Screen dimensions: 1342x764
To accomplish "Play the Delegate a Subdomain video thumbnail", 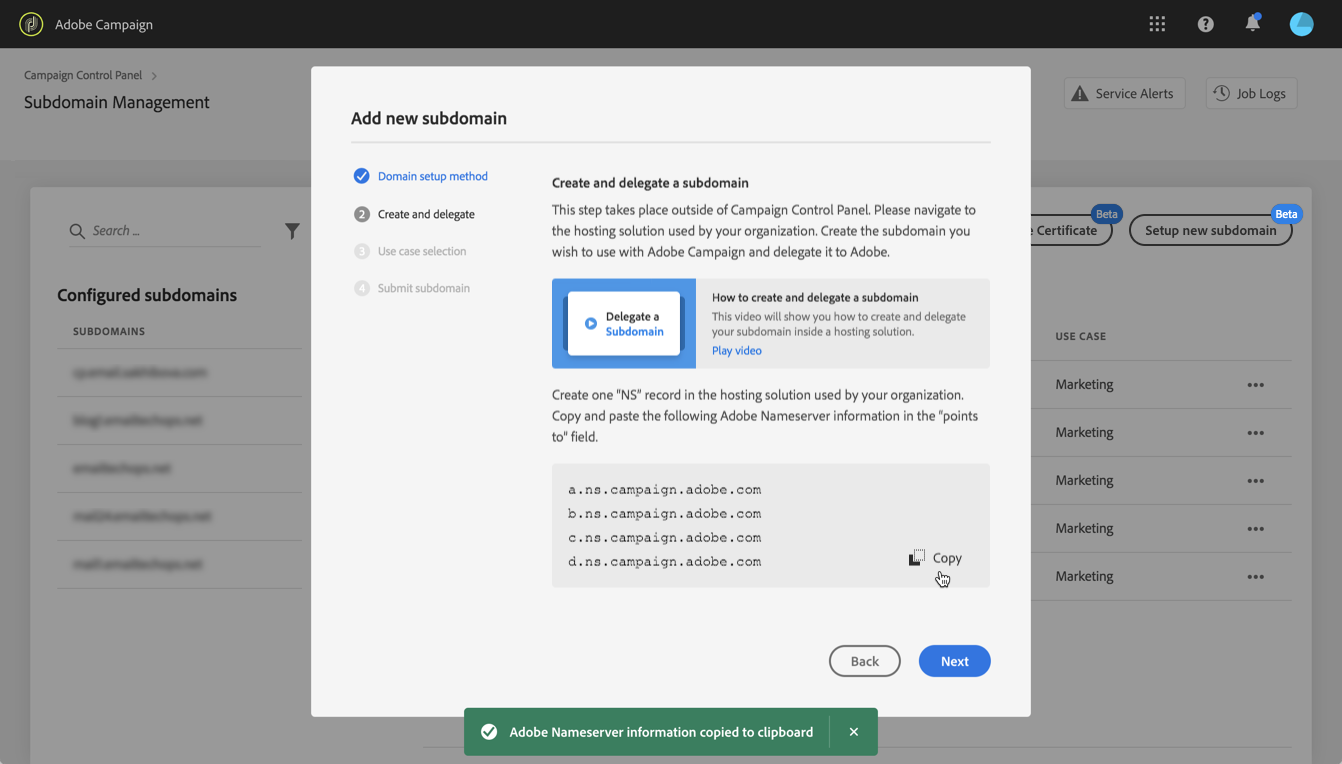I will pos(624,324).
